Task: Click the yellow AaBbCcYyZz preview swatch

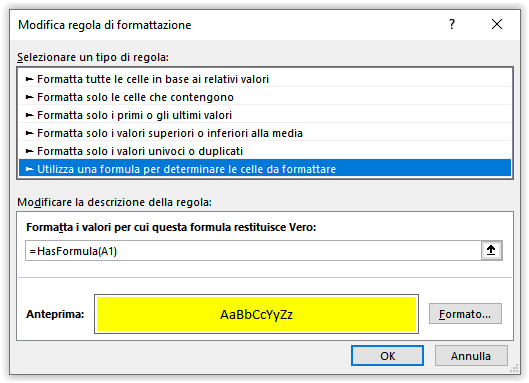Action: (256, 314)
